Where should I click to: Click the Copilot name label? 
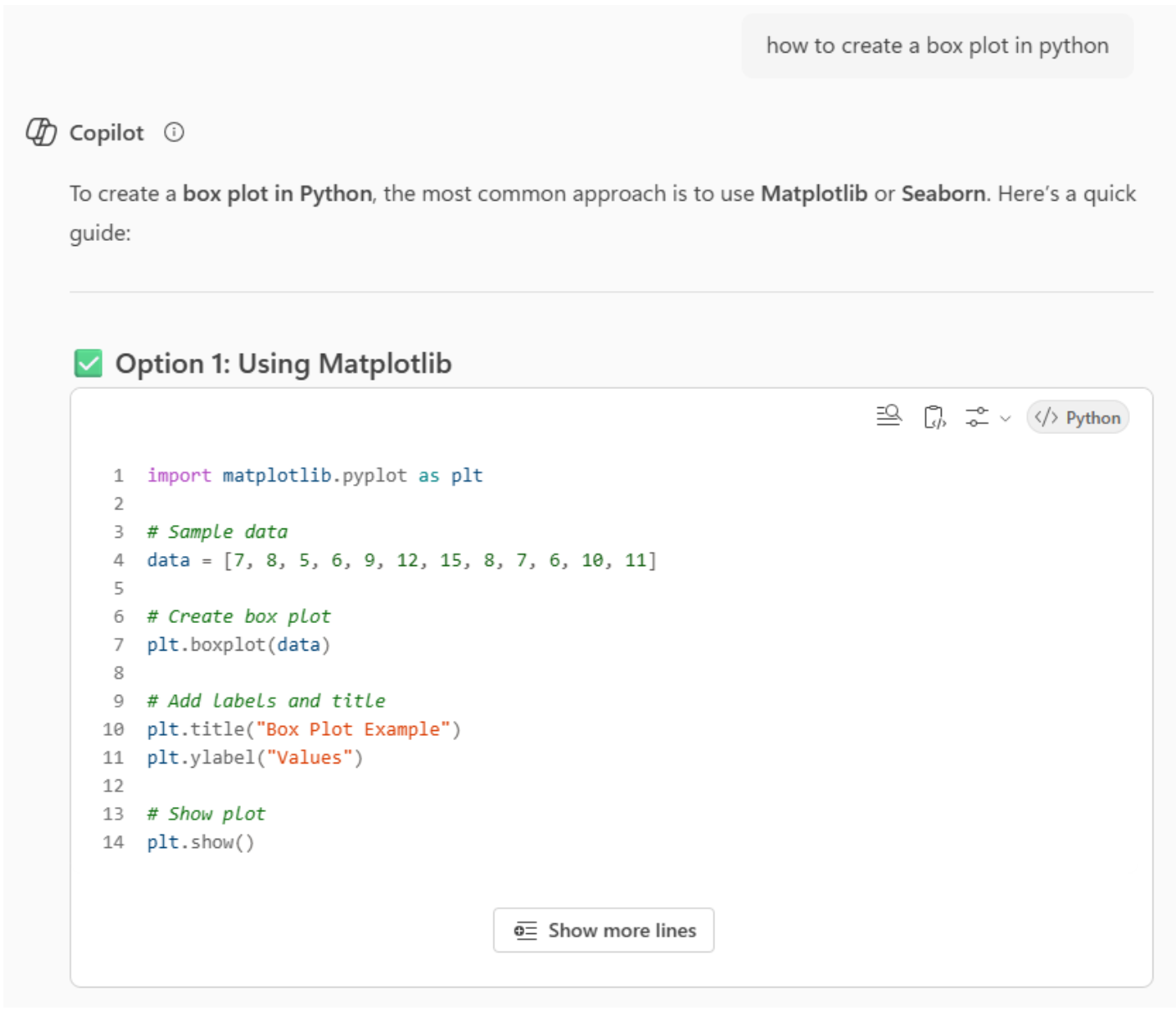pos(106,133)
